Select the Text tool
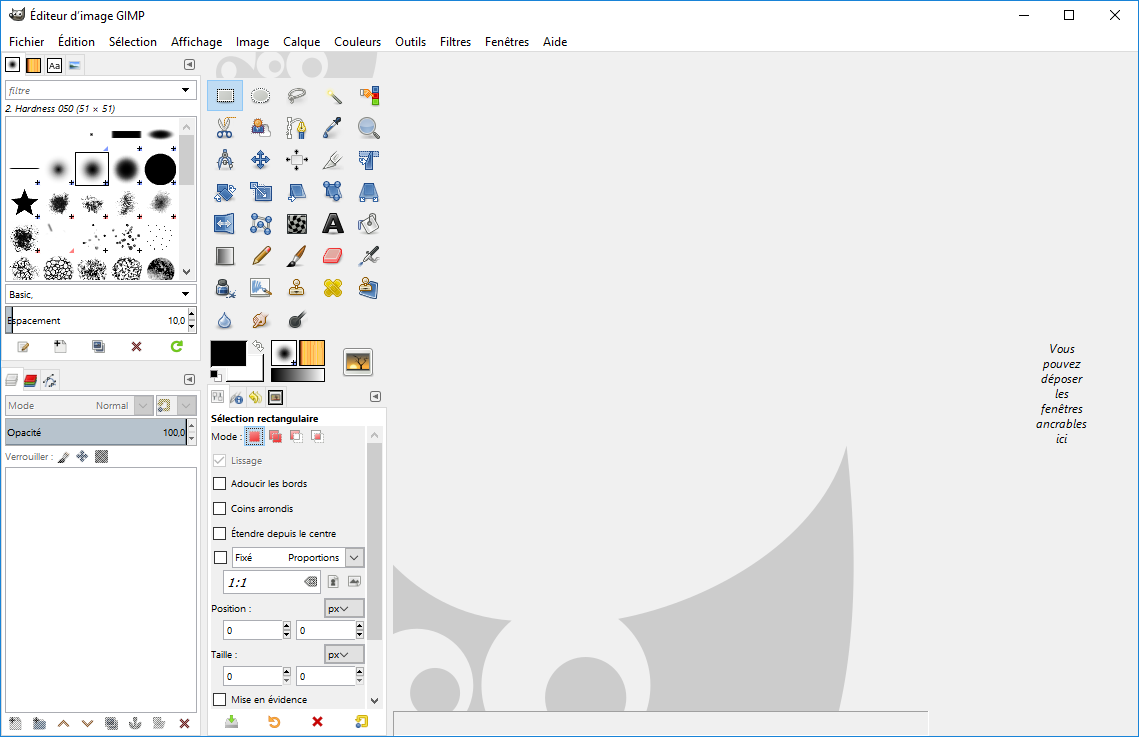The width and height of the screenshot is (1139, 737). pos(333,224)
